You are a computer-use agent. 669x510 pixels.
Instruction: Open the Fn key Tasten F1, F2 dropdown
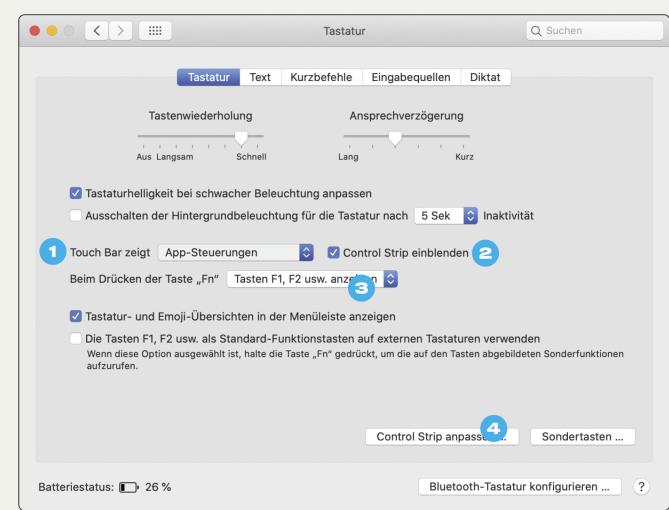point(312,279)
